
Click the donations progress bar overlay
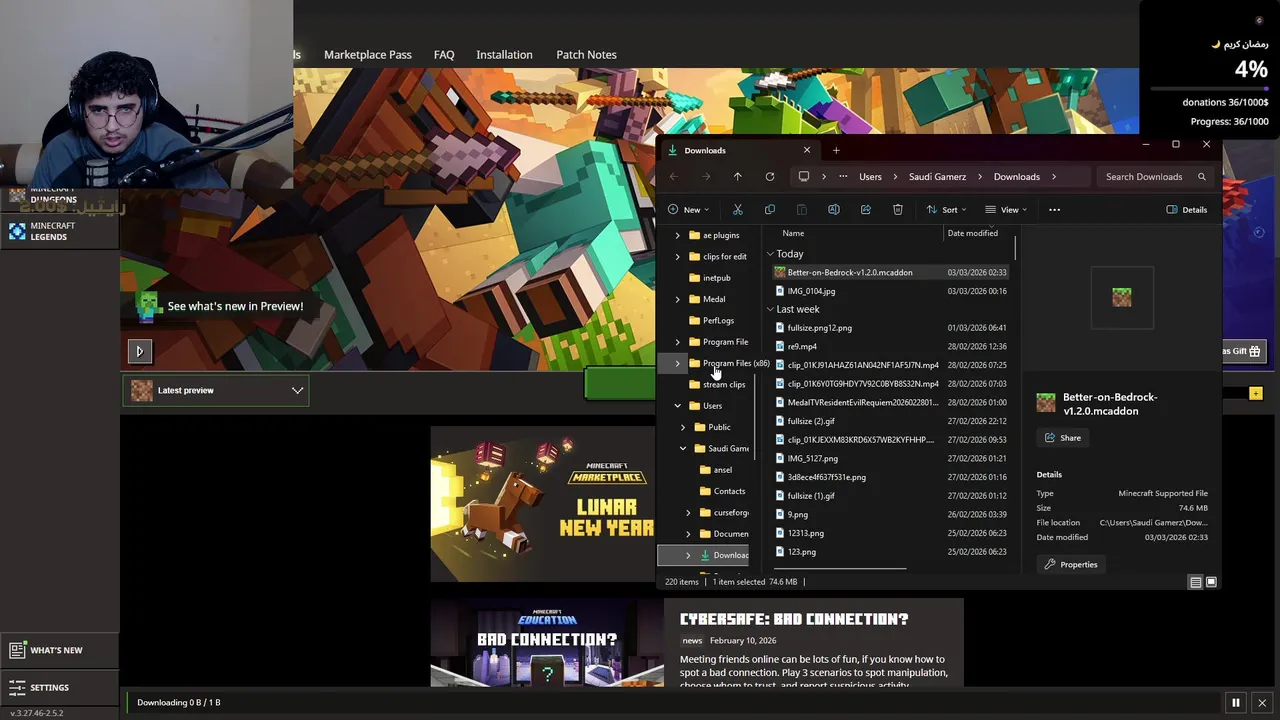[x=1209, y=89]
